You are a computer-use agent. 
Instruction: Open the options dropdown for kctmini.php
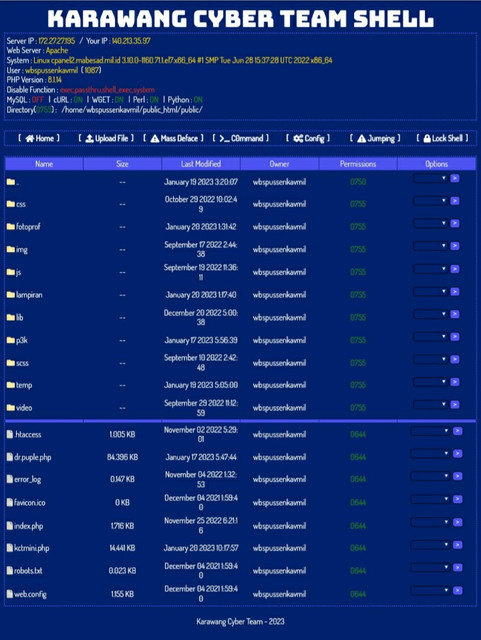click(x=430, y=544)
